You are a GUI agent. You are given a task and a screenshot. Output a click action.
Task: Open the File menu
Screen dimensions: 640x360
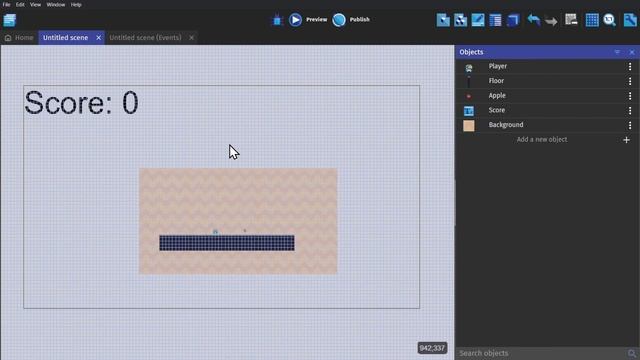(6, 4)
